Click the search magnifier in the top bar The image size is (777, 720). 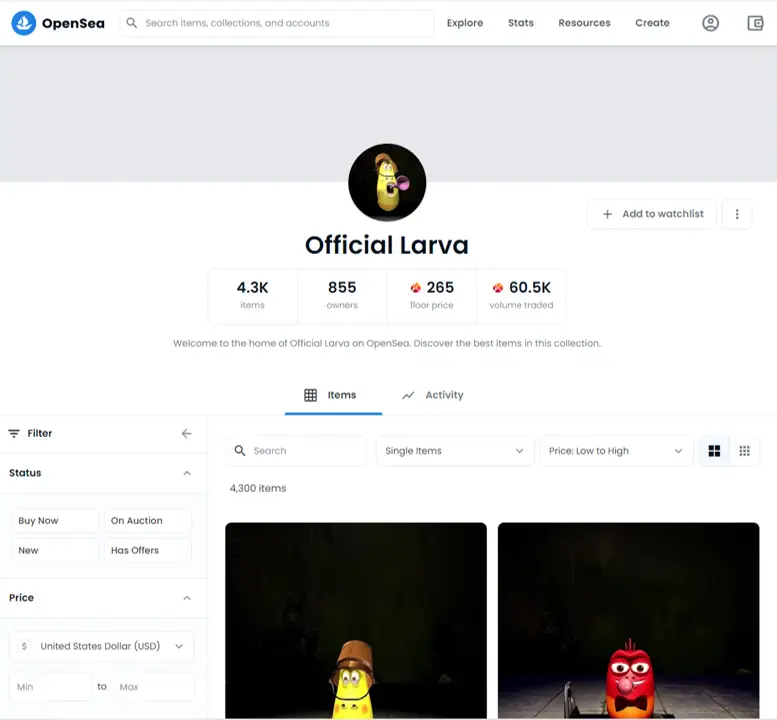point(131,23)
